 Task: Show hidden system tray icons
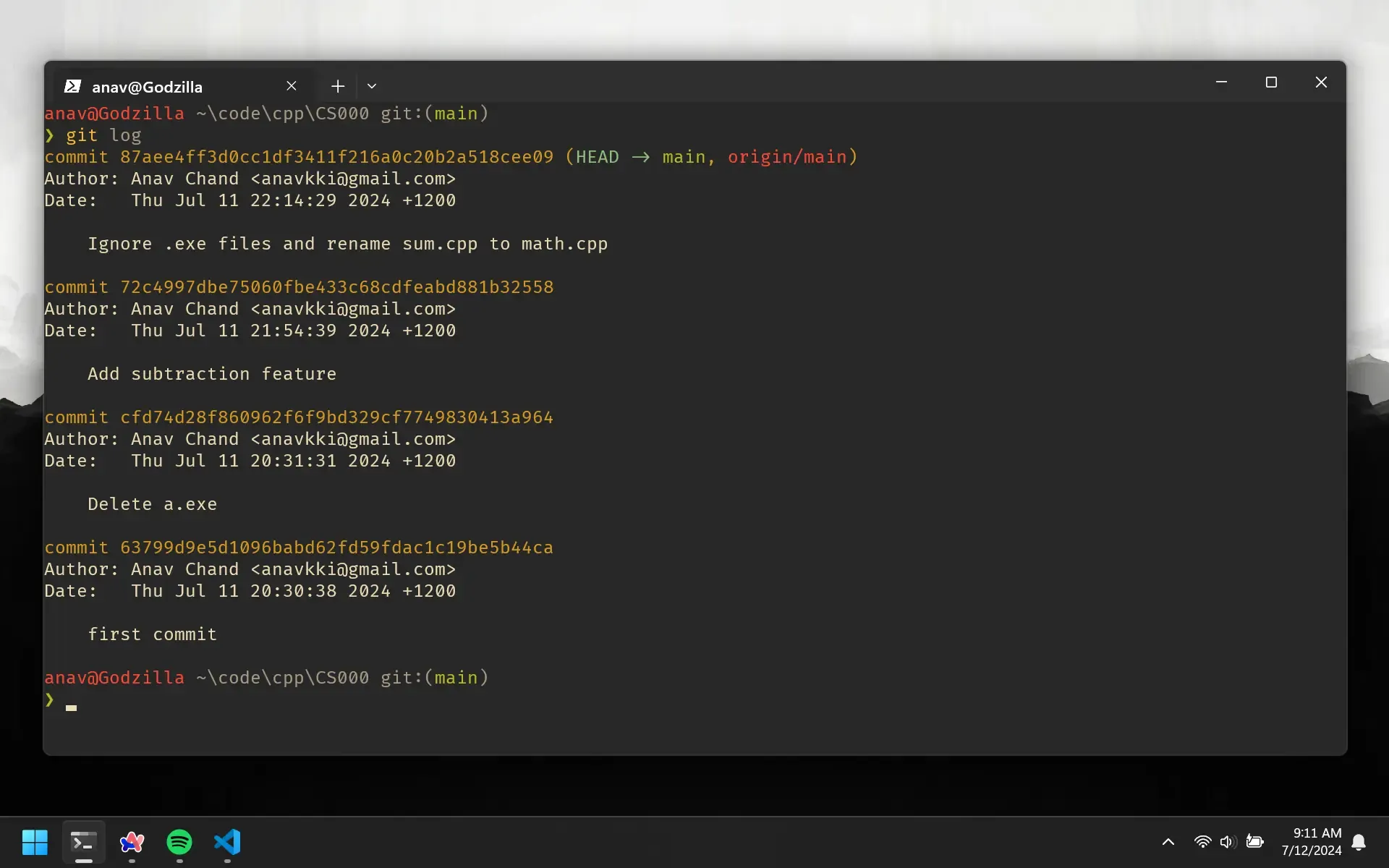(x=1168, y=842)
